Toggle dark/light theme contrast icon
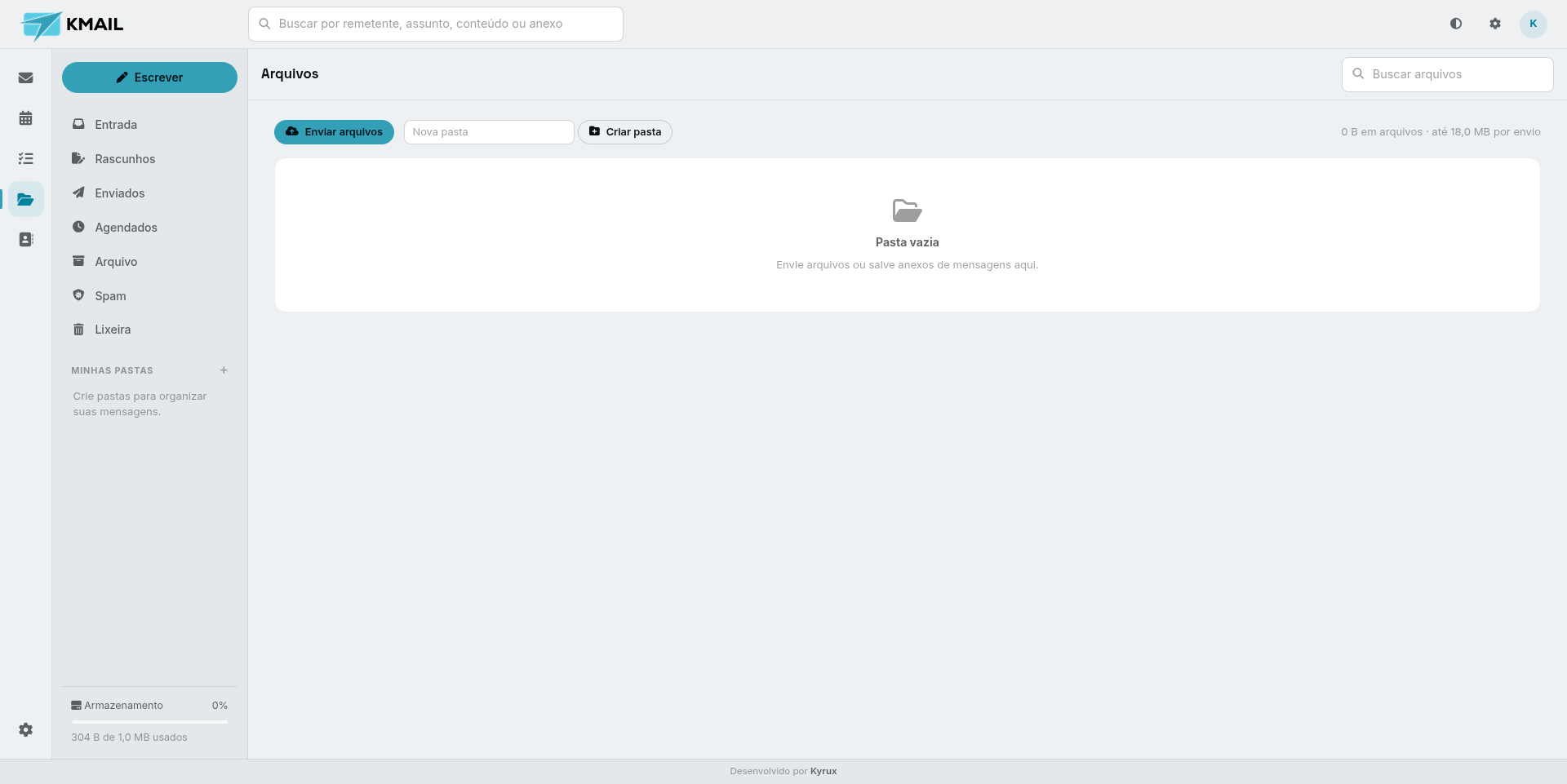 click(x=1456, y=24)
